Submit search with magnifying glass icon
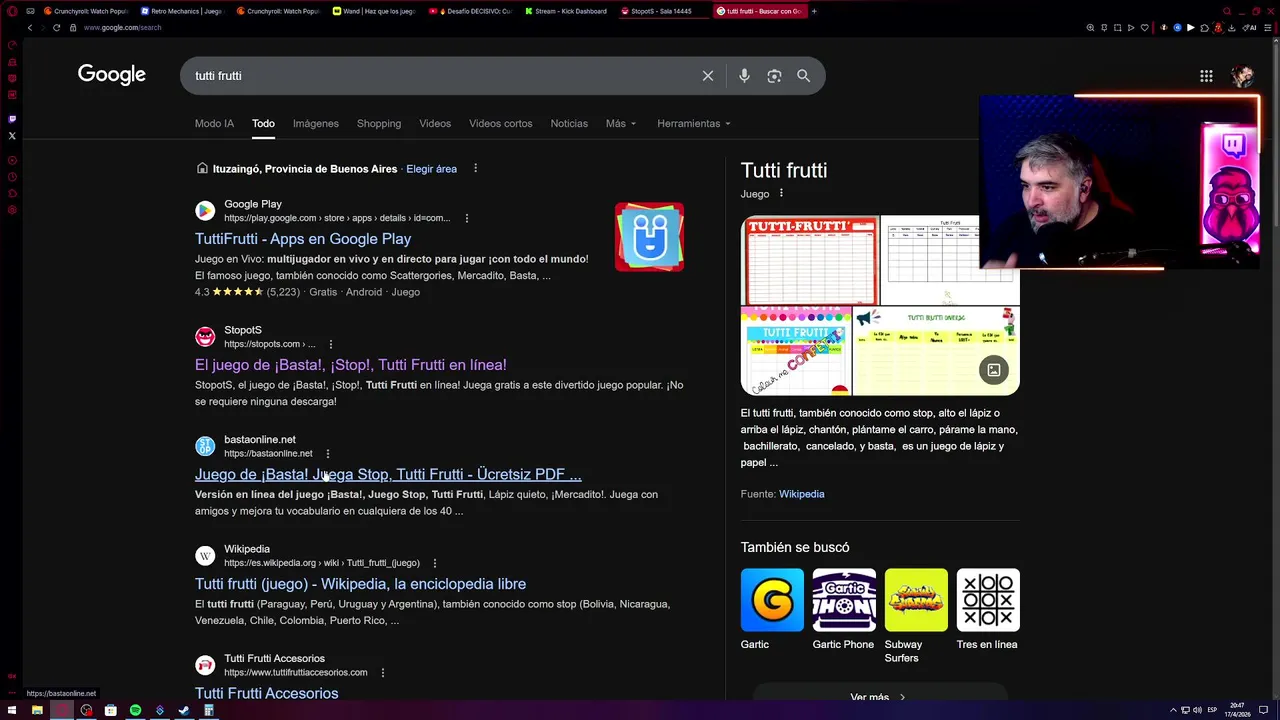The width and height of the screenshot is (1280, 720). (x=803, y=76)
